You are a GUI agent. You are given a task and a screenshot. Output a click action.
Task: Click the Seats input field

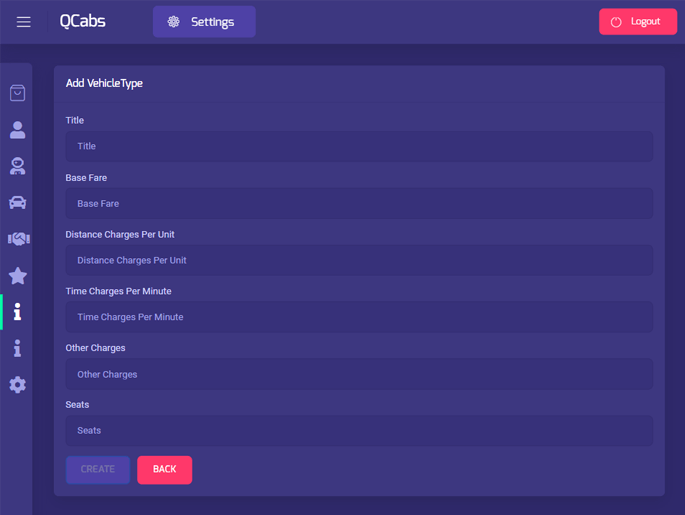(359, 431)
